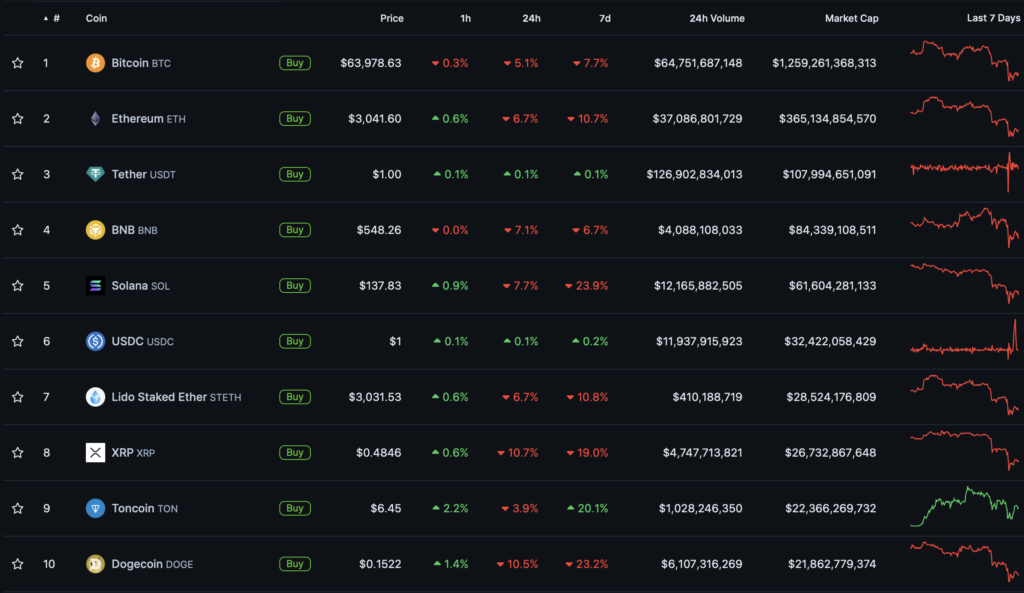Sort the list by Price header

[391, 18]
